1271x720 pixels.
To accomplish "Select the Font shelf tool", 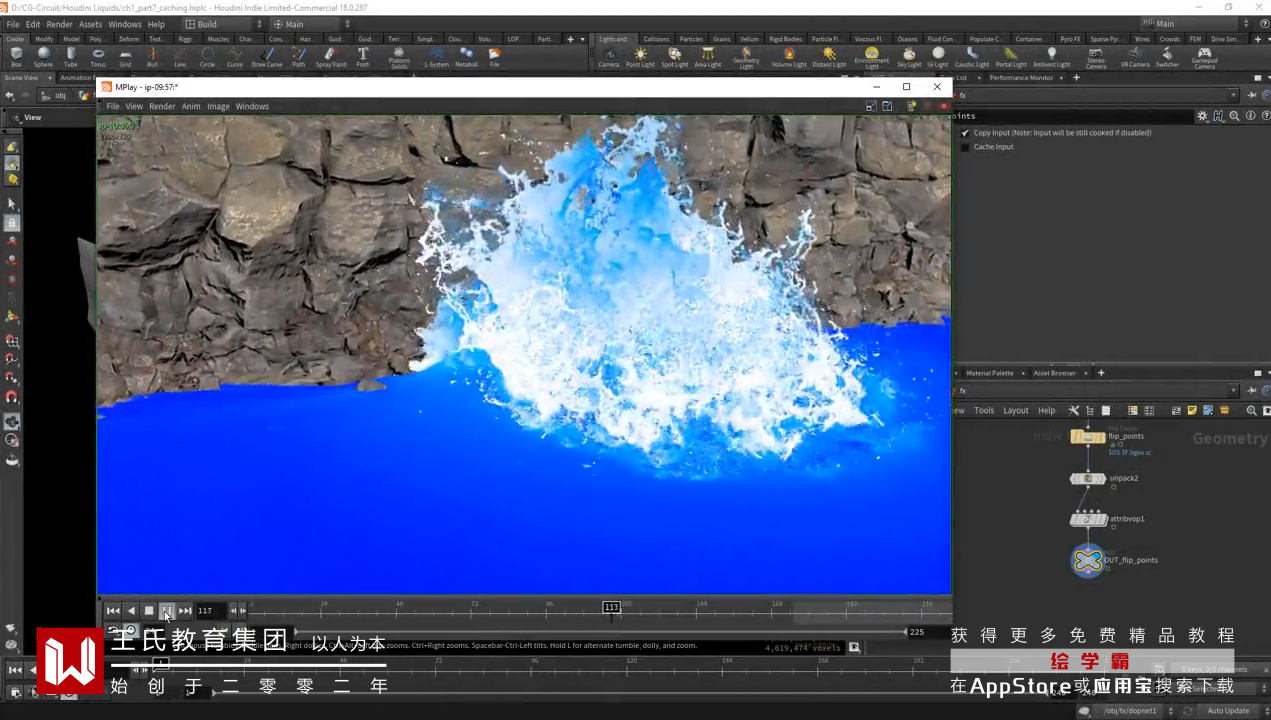I will [363, 57].
